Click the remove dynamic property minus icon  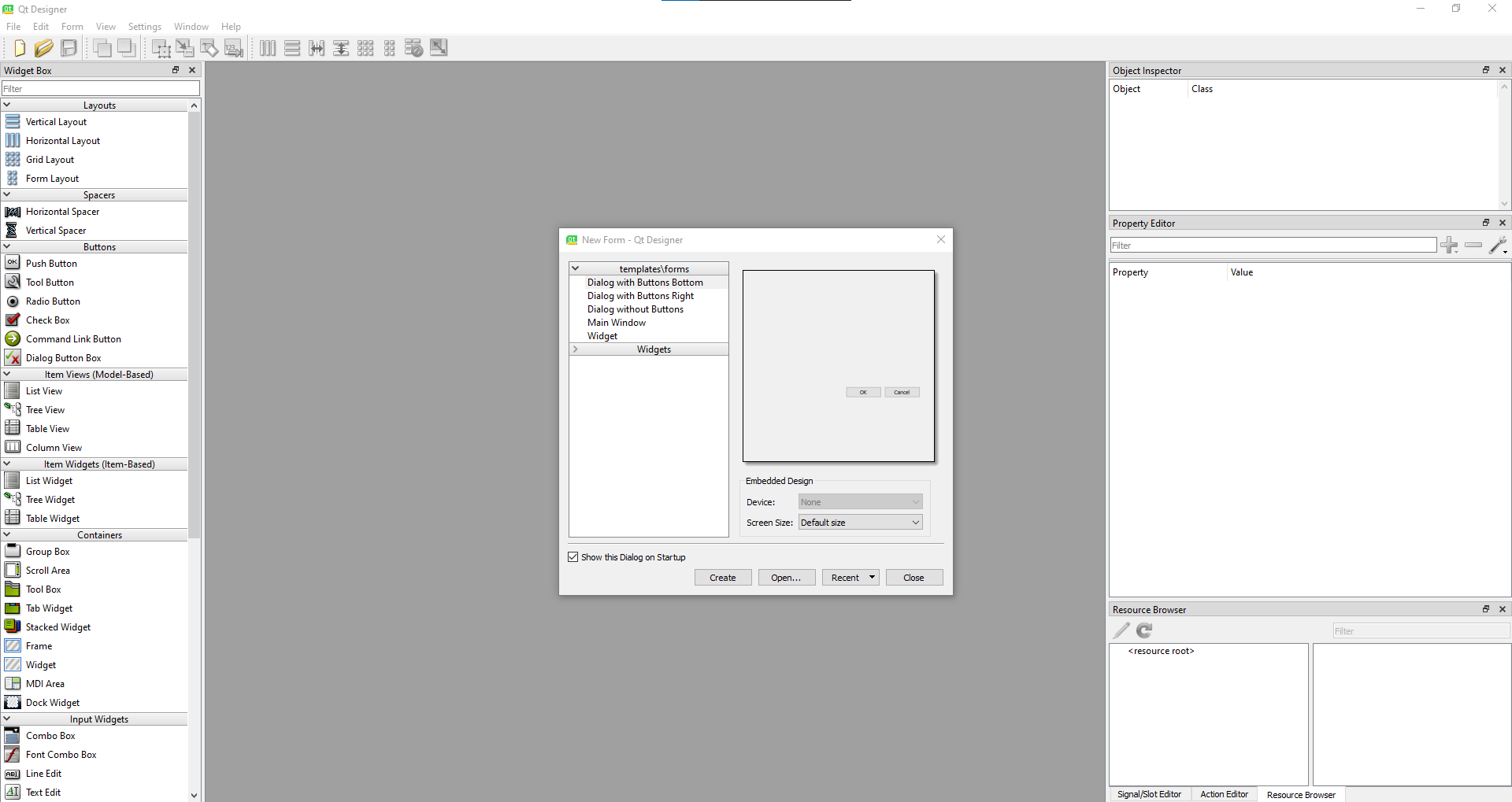pos(1473,246)
